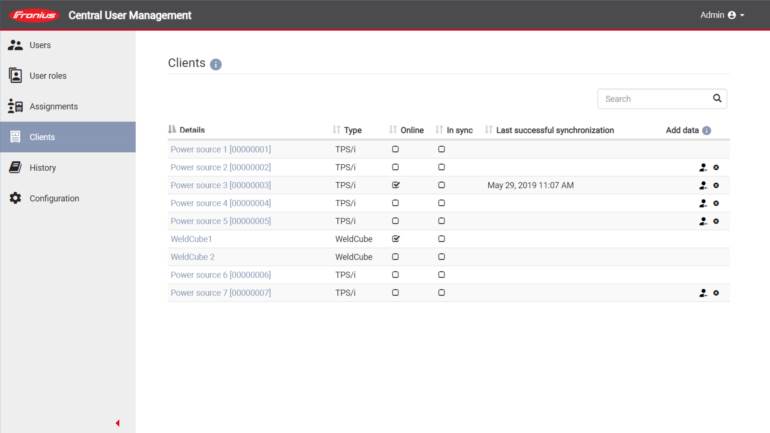The image size is (770, 433).
Task: Click add user icon for Power source 5
Action: 703,222
